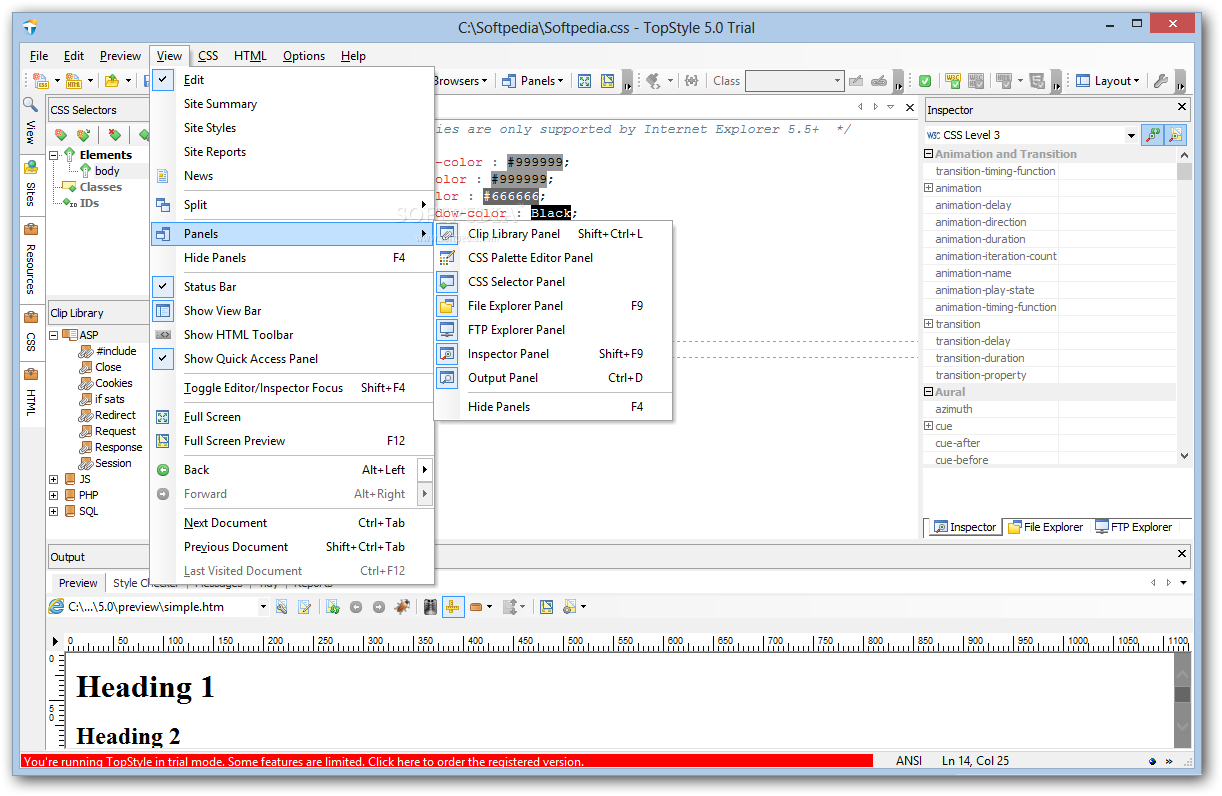Screen dimensions: 1222x796
Task: Close the Output panel
Action: coord(1182,554)
